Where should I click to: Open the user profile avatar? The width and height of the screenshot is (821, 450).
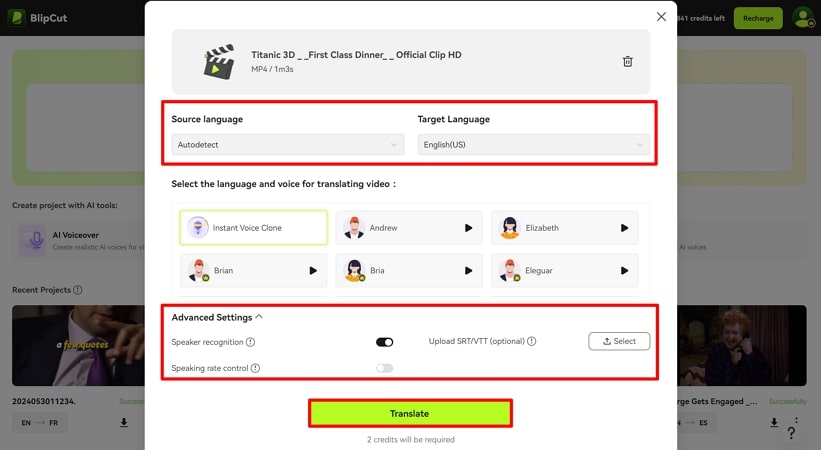point(803,18)
